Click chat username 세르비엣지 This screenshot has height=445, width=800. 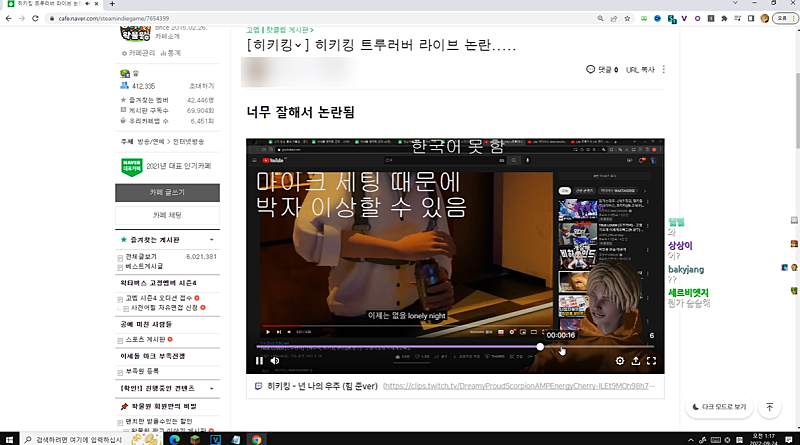(x=688, y=293)
